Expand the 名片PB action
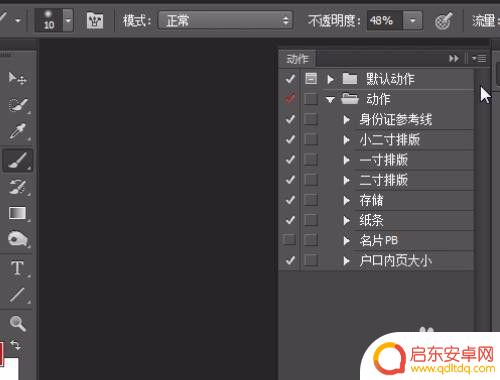Image resolution: width=500 pixels, height=380 pixels. (x=347, y=240)
